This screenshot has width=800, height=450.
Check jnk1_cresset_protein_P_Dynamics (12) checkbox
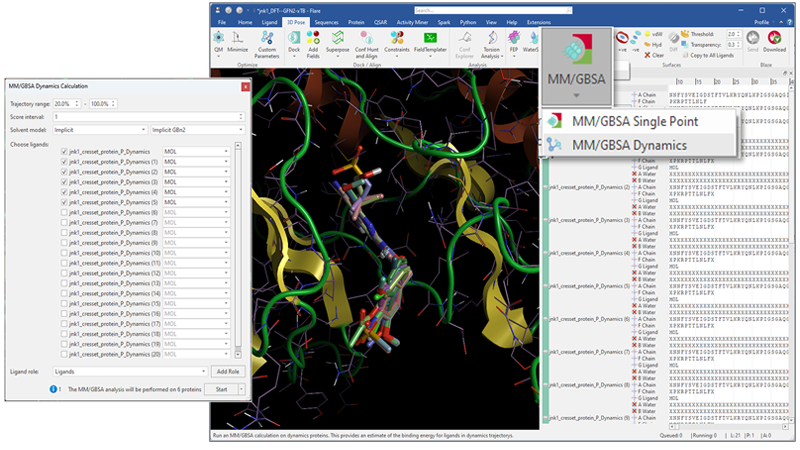pos(64,273)
